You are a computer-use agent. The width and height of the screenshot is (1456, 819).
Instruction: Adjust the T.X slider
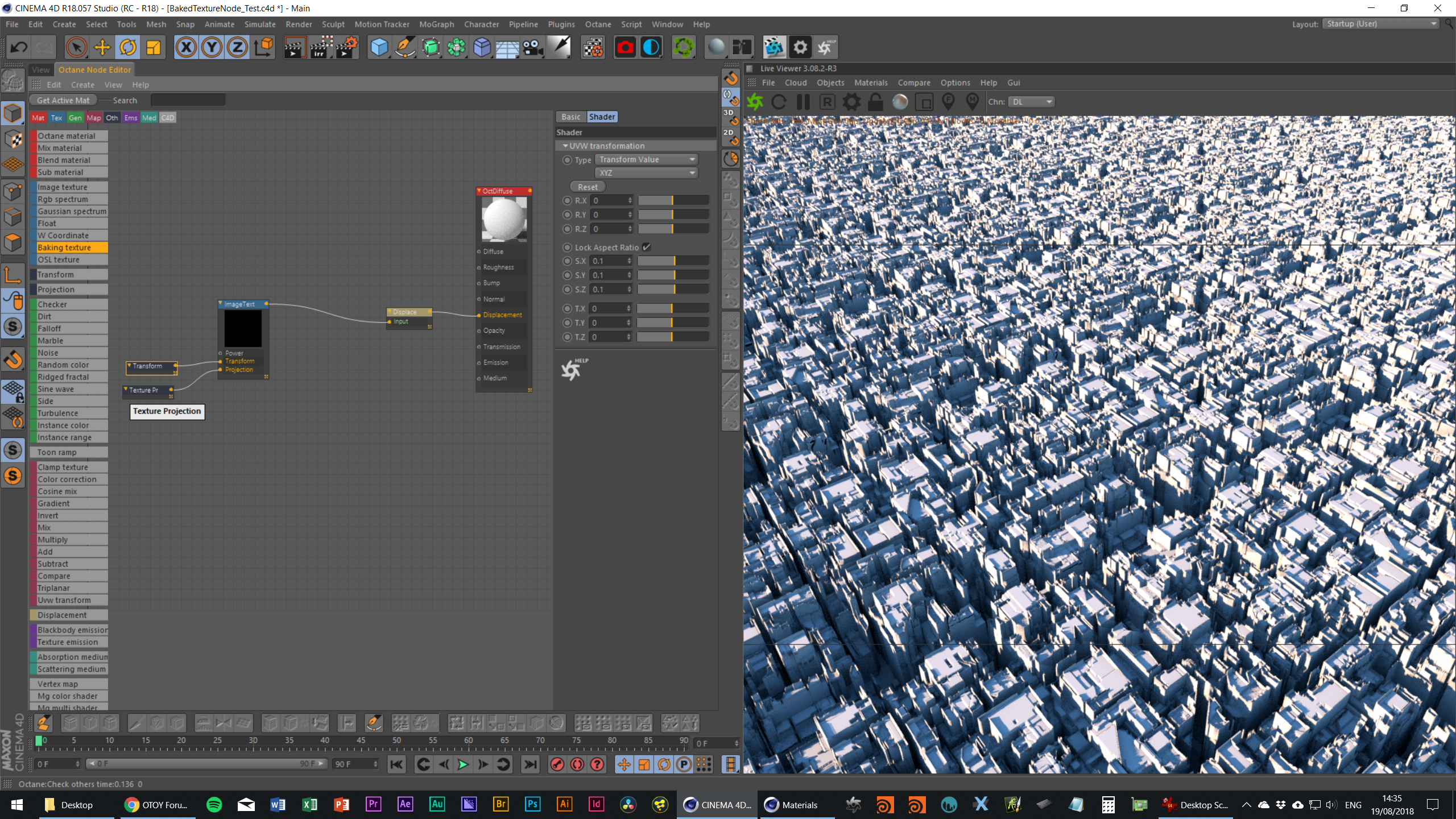click(673, 308)
